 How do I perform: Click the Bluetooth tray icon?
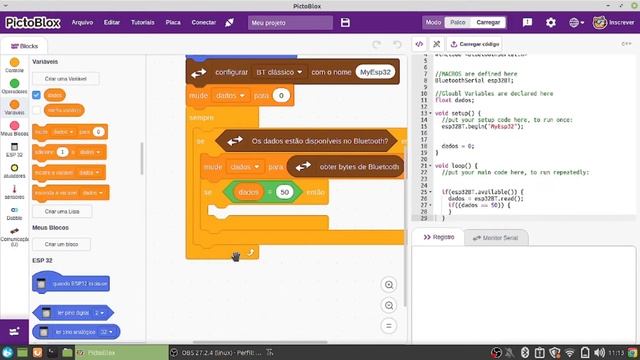(x=525, y=352)
